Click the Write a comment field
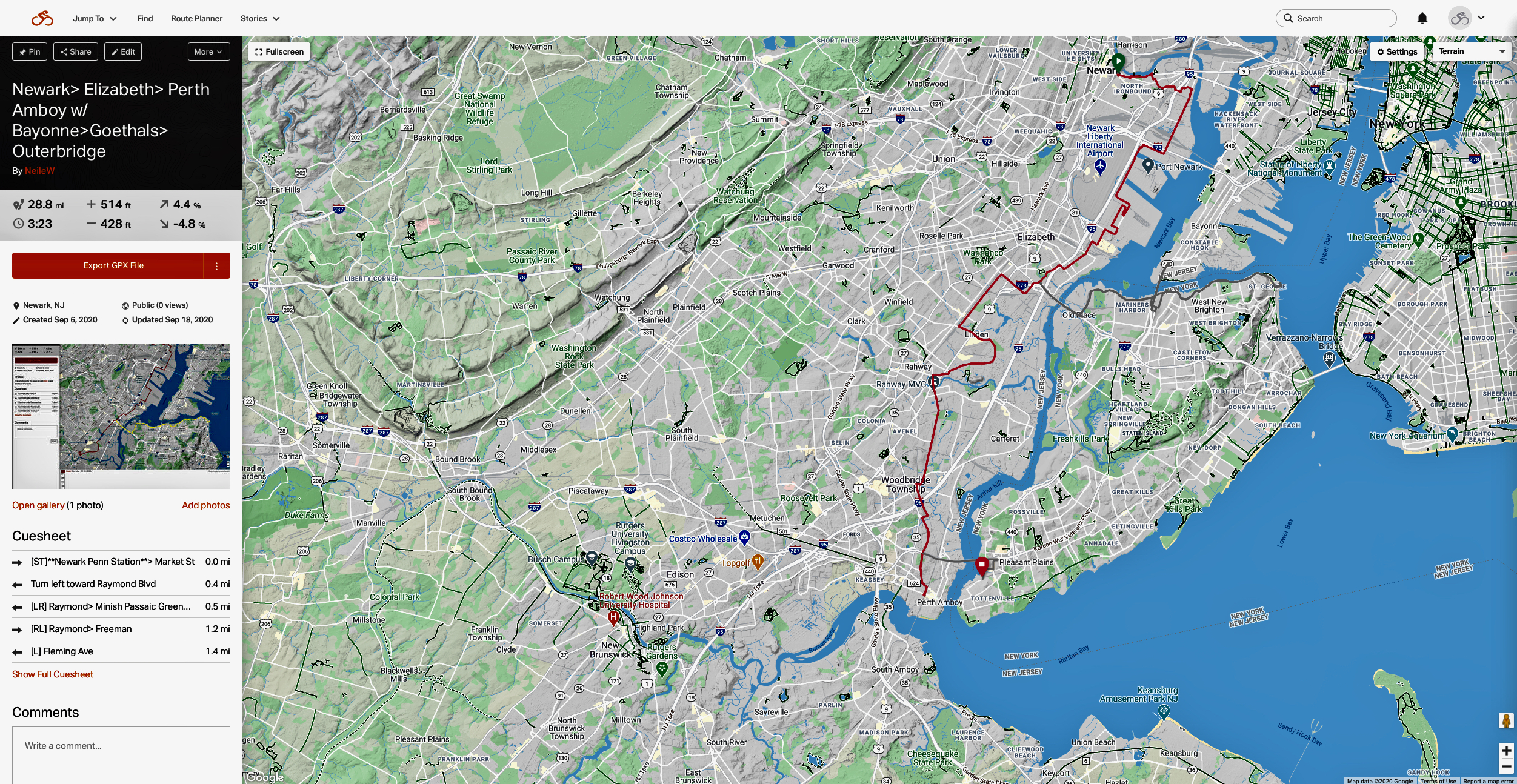Screen dimensions: 1517x784 click(121, 755)
